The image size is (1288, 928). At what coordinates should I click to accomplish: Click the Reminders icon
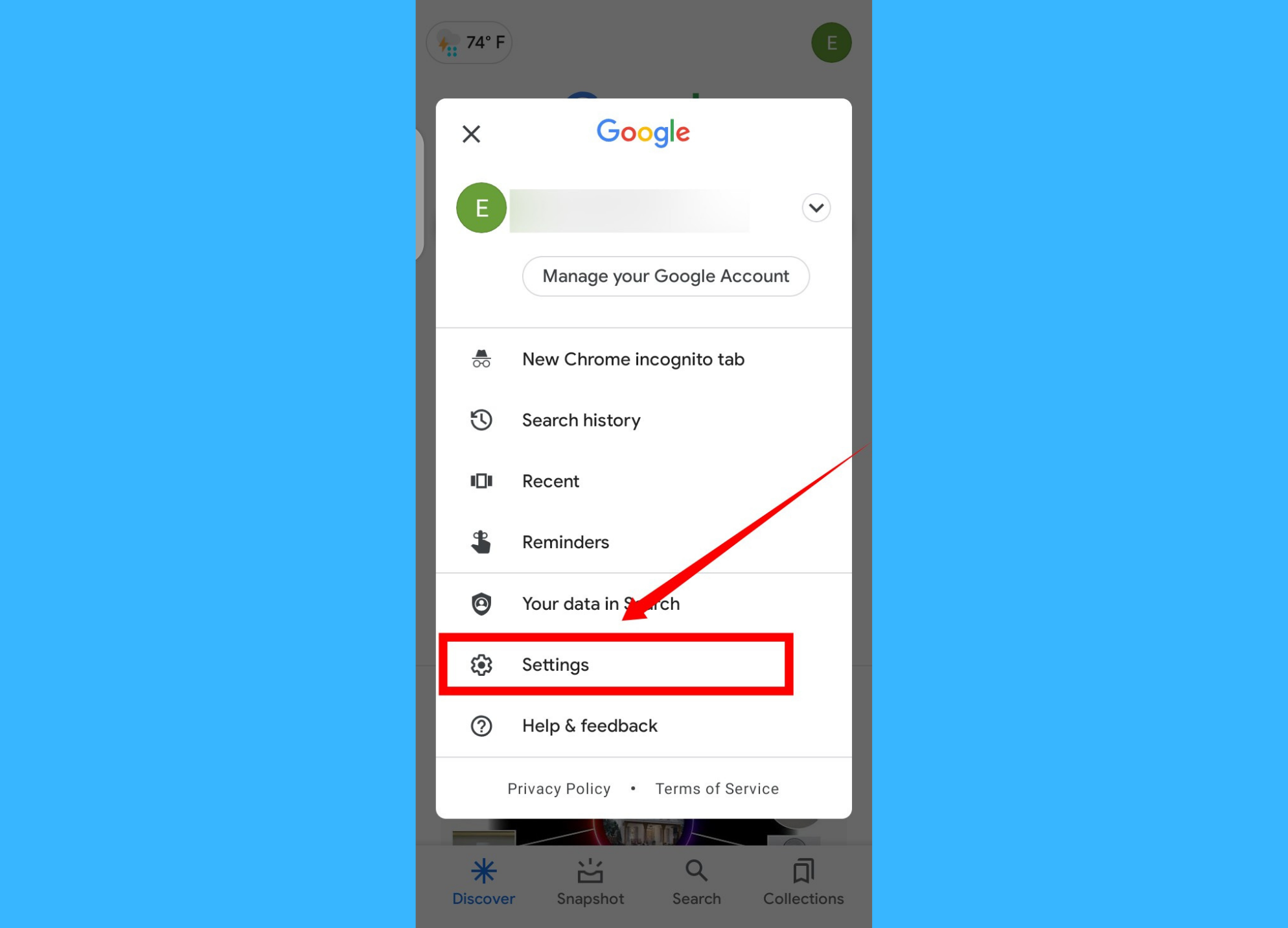click(x=480, y=542)
